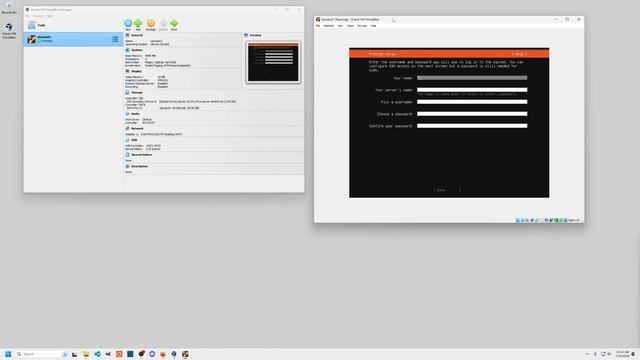Open the Windows Start menu
This screenshot has width=640, height=360.
[8, 354]
